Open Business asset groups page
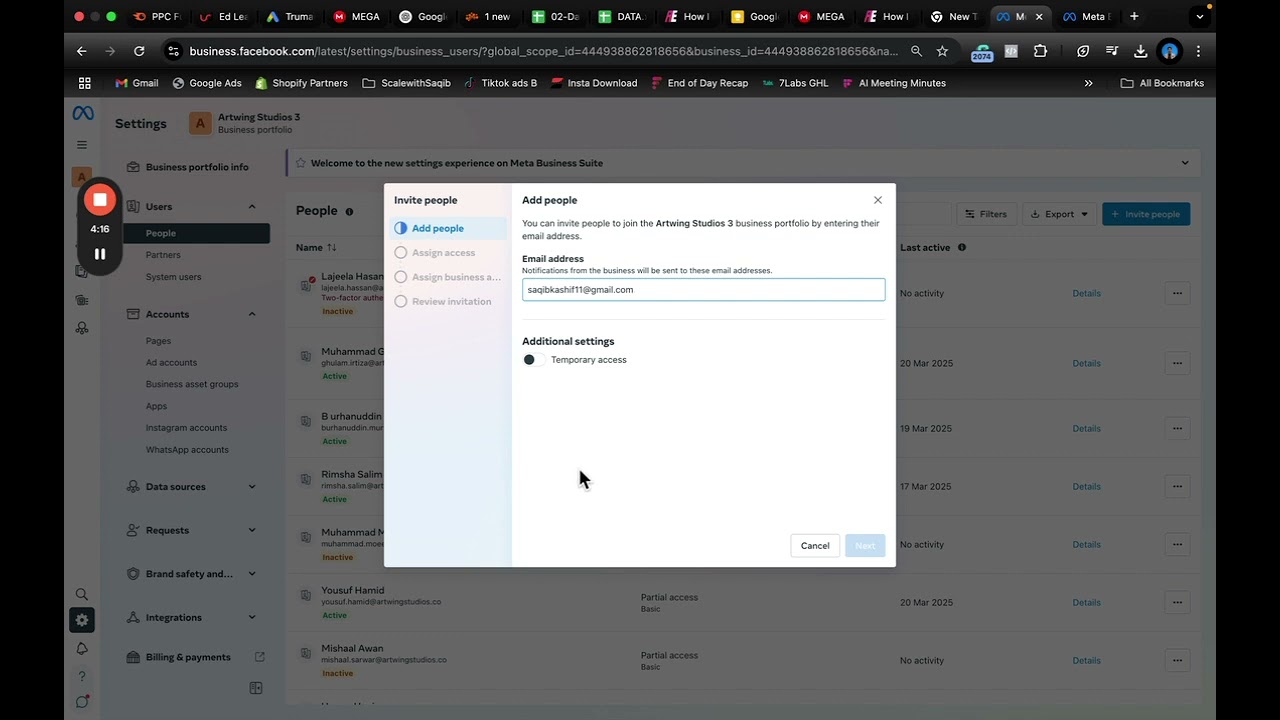This screenshot has height=720, width=1280. click(x=192, y=384)
